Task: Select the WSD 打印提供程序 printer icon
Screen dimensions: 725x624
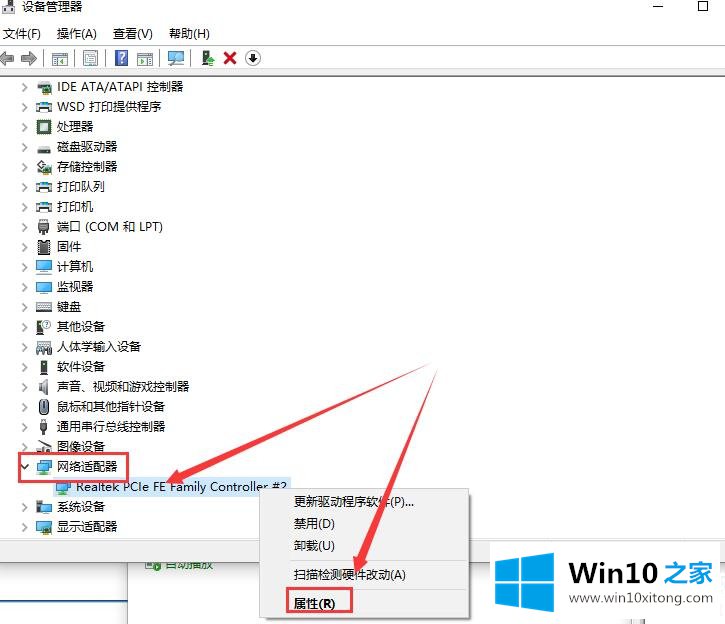Action: [x=44, y=107]
